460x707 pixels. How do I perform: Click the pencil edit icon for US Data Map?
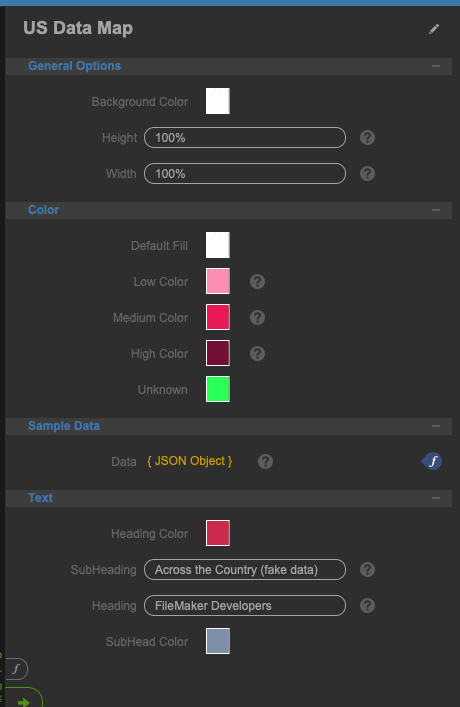pos(434,29)
